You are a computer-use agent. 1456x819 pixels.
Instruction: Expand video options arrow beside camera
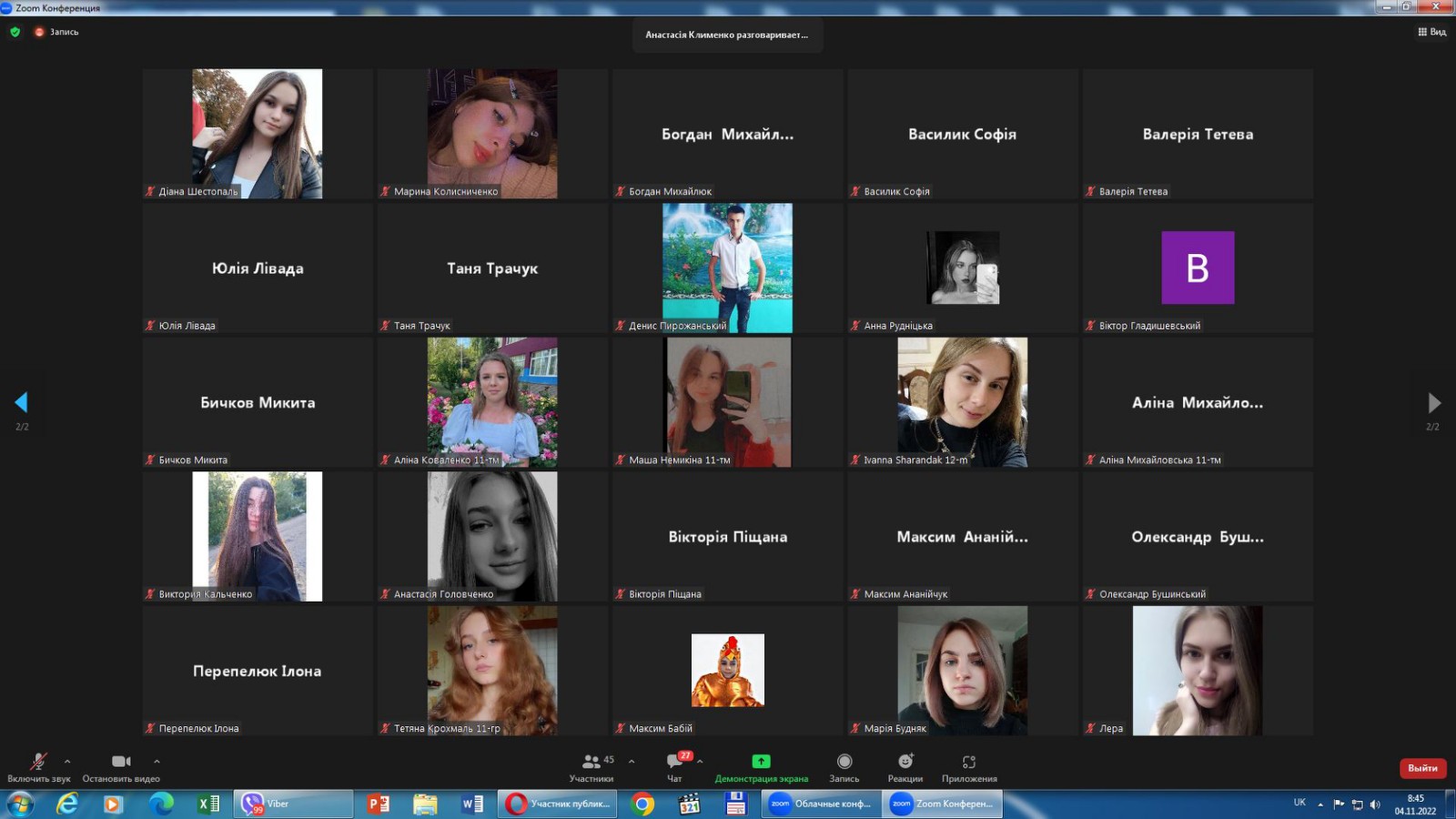pyautogui.click(x=157, y=762)
